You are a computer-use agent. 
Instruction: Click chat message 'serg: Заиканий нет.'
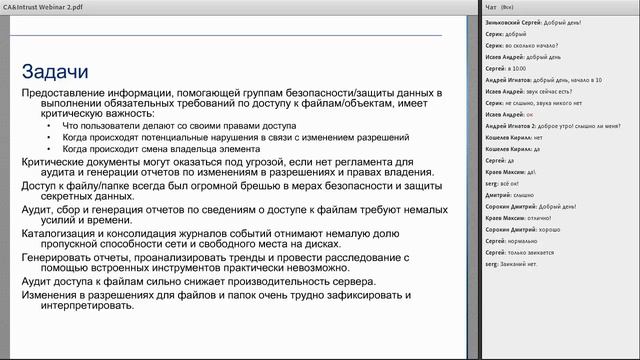click(x=511, y=264)
